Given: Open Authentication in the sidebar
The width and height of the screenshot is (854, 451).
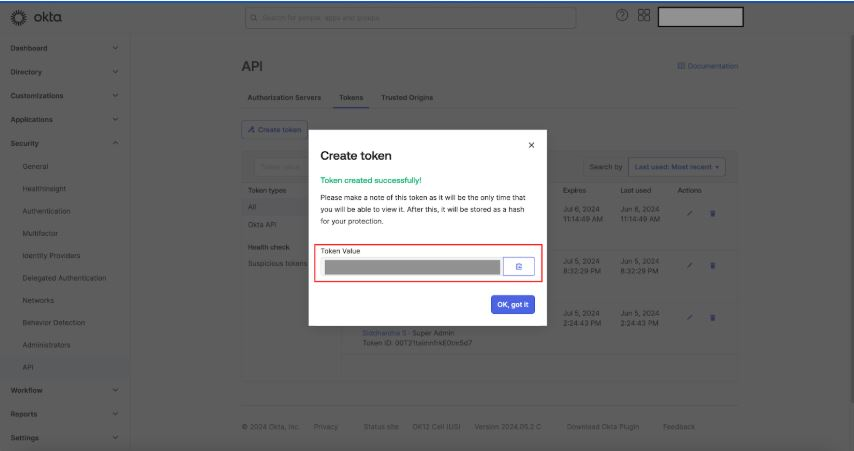Looking at the screenshot, I should click(x=46, y=211).
